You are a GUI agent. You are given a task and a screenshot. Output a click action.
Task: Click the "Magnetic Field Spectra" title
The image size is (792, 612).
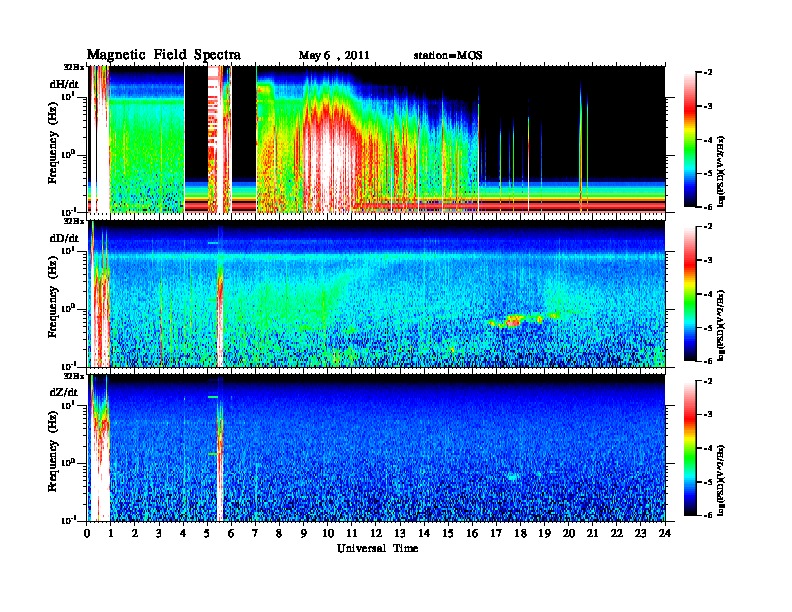(x=163, y=55)
